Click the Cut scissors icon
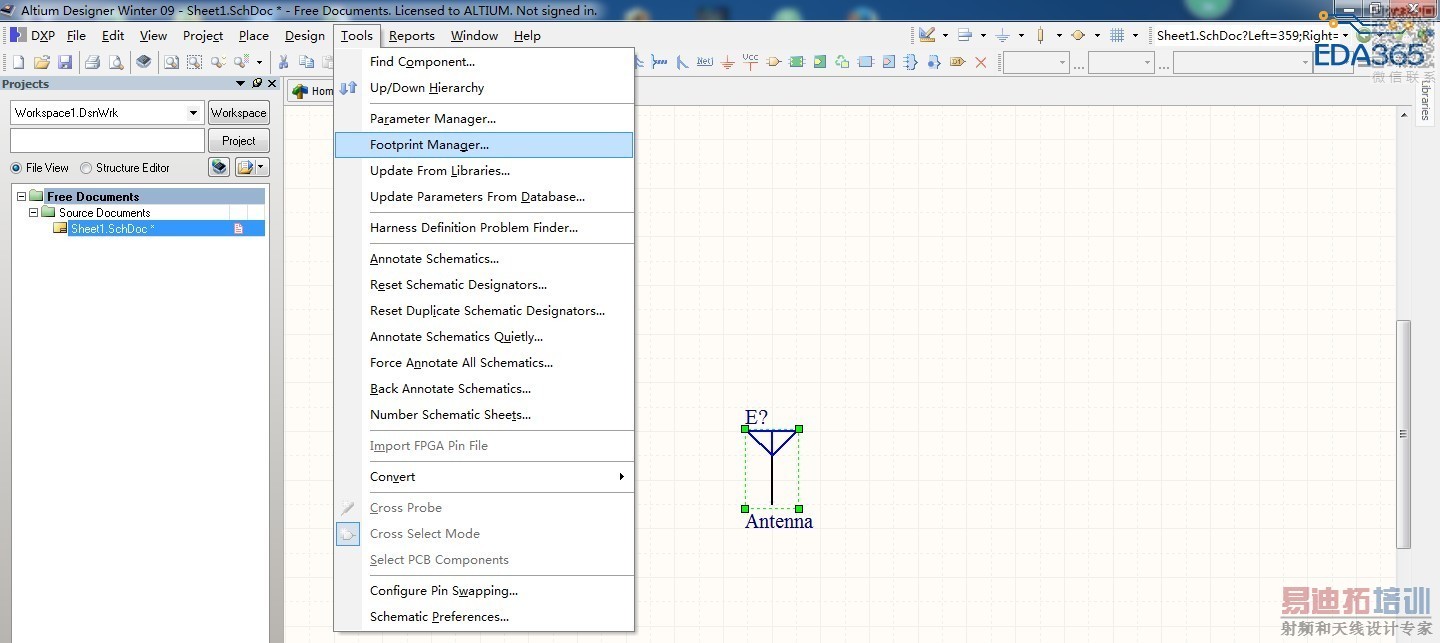Image resolution: width=1440 pixels, height=643 pixels. (284, 62)
